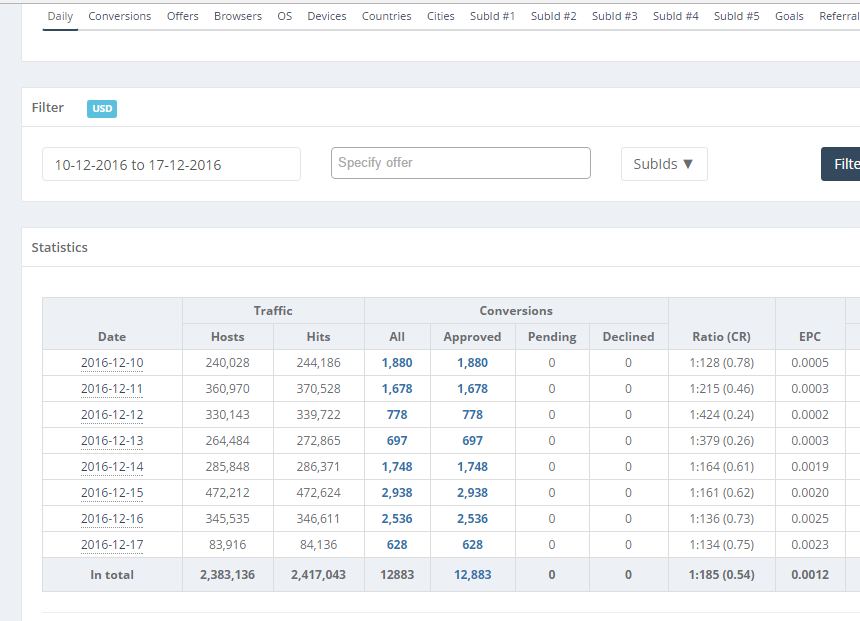Image resolution: width=860 pixels, height=621 pixels.
Task: Open the Cities tab
Action: point(441,16)
